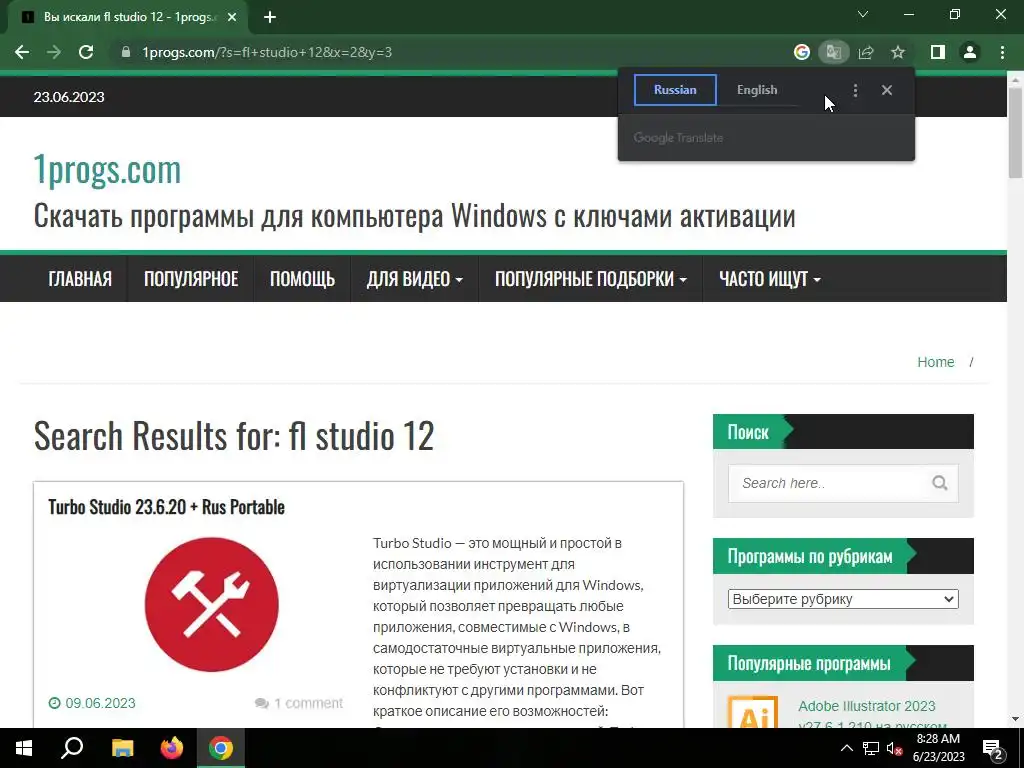Viewport: 1024px width, 768px height.
Task: Click the Adobe Illustrator Ai thumbnail
Action: [753, 713]
